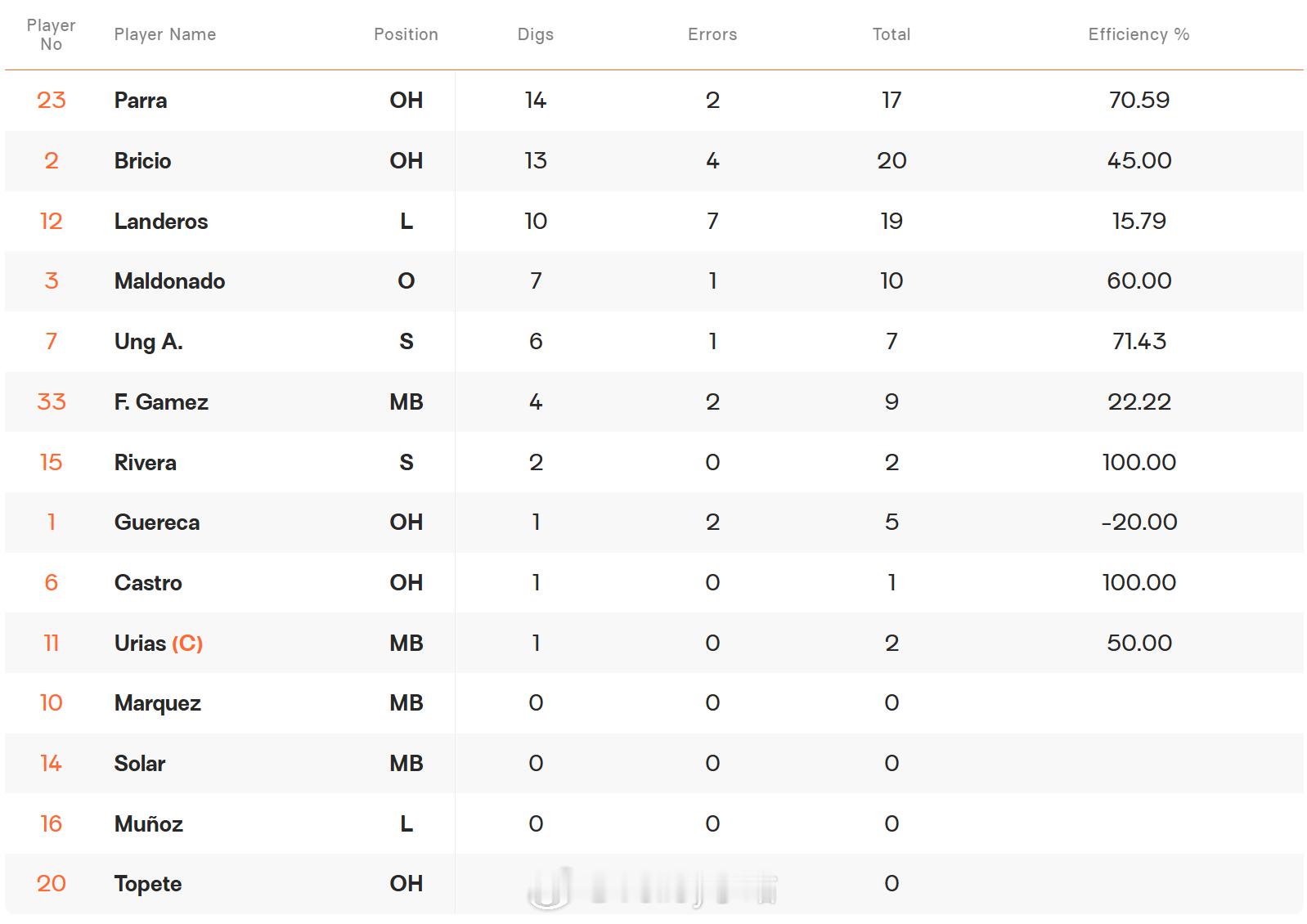Open player Bricio's name link
This screenshot has width=1307, height=924.
click(x=142, y=160)
